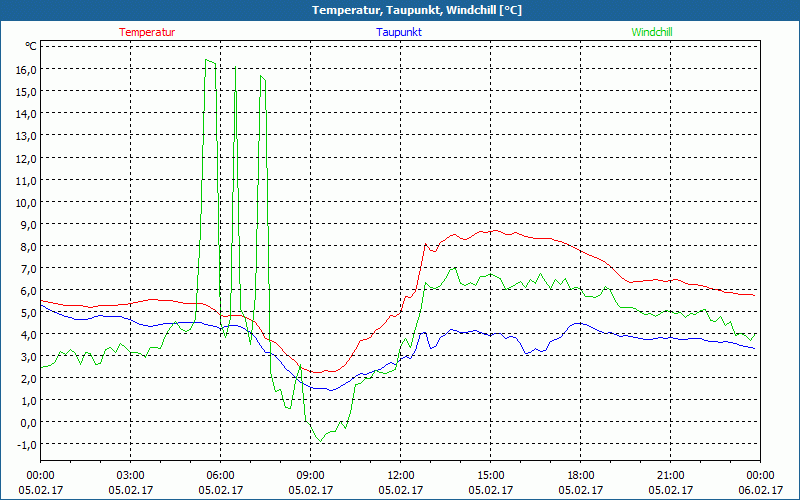This screenshot has height=500, width=800.
Task: Click the 0,0 y-axis value
Action: click(x=28, y=422)
